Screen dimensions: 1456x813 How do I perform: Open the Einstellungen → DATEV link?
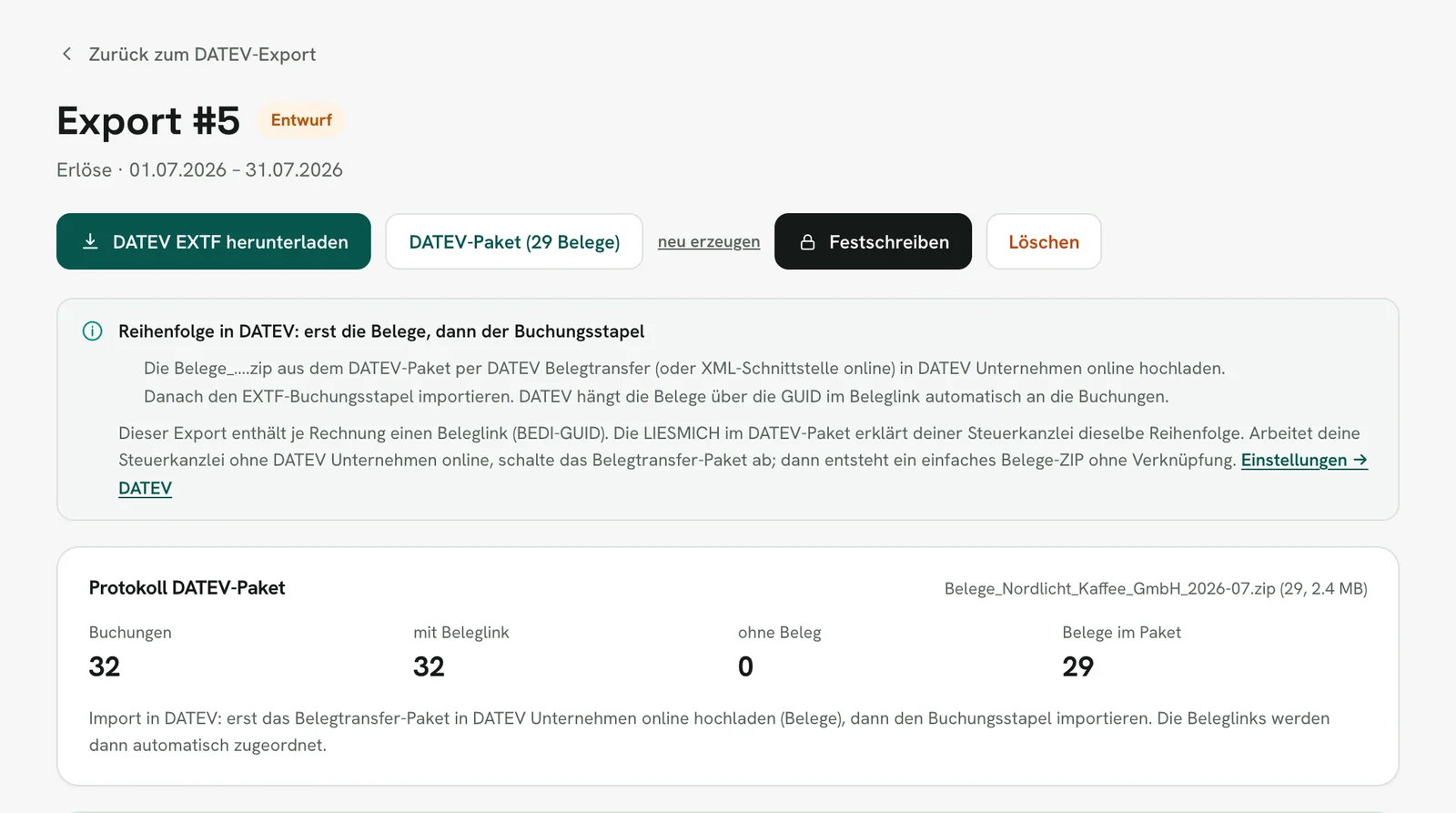tap(1304, 461)
